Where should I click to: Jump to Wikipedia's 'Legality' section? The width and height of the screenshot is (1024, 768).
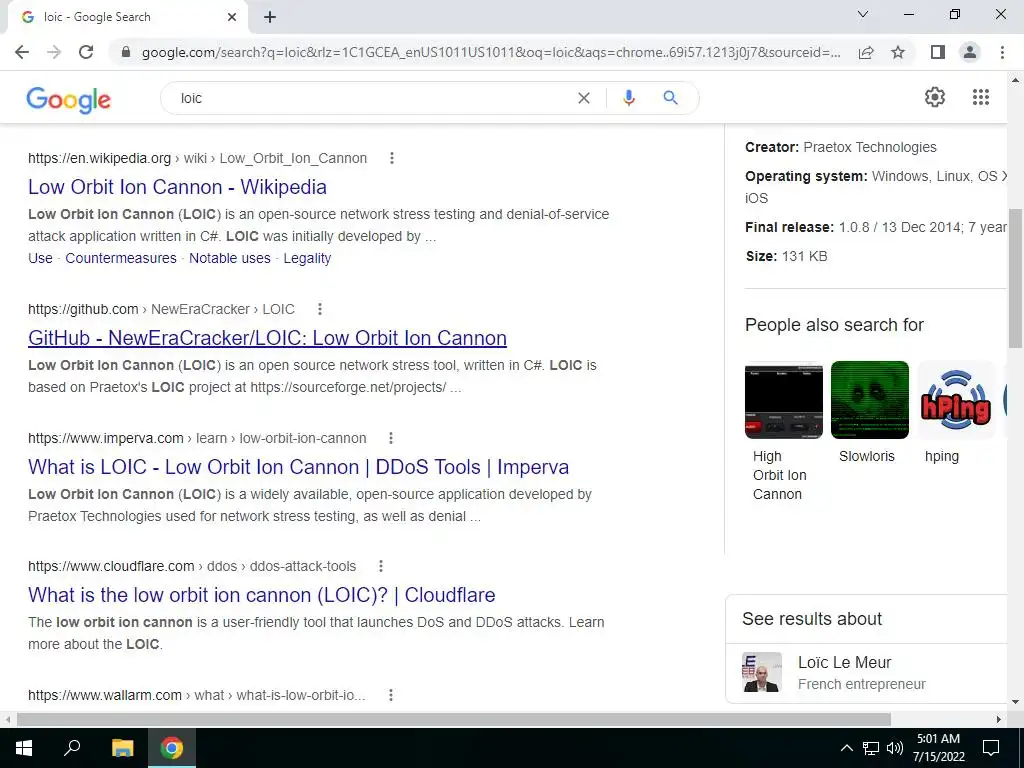pyautogui.click(x=307, y=258)
